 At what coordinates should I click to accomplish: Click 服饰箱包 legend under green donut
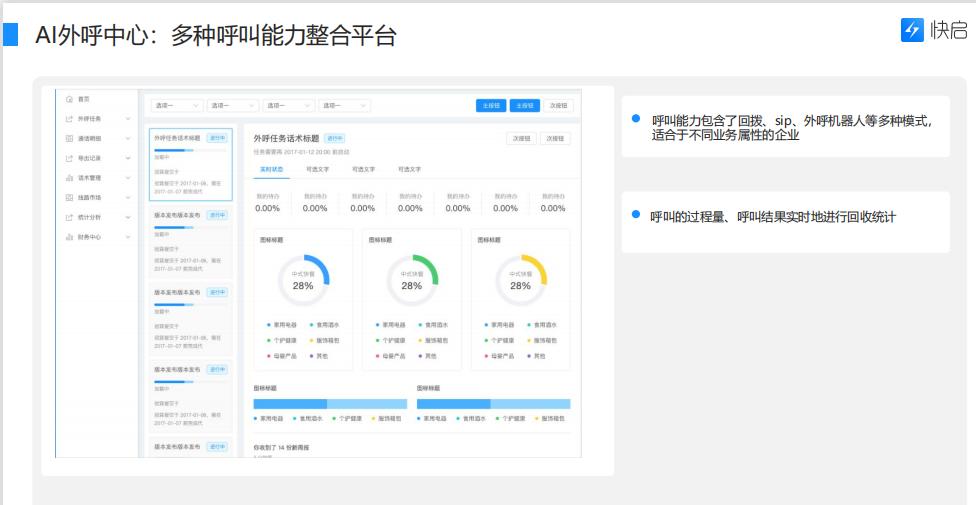(433, 341)
